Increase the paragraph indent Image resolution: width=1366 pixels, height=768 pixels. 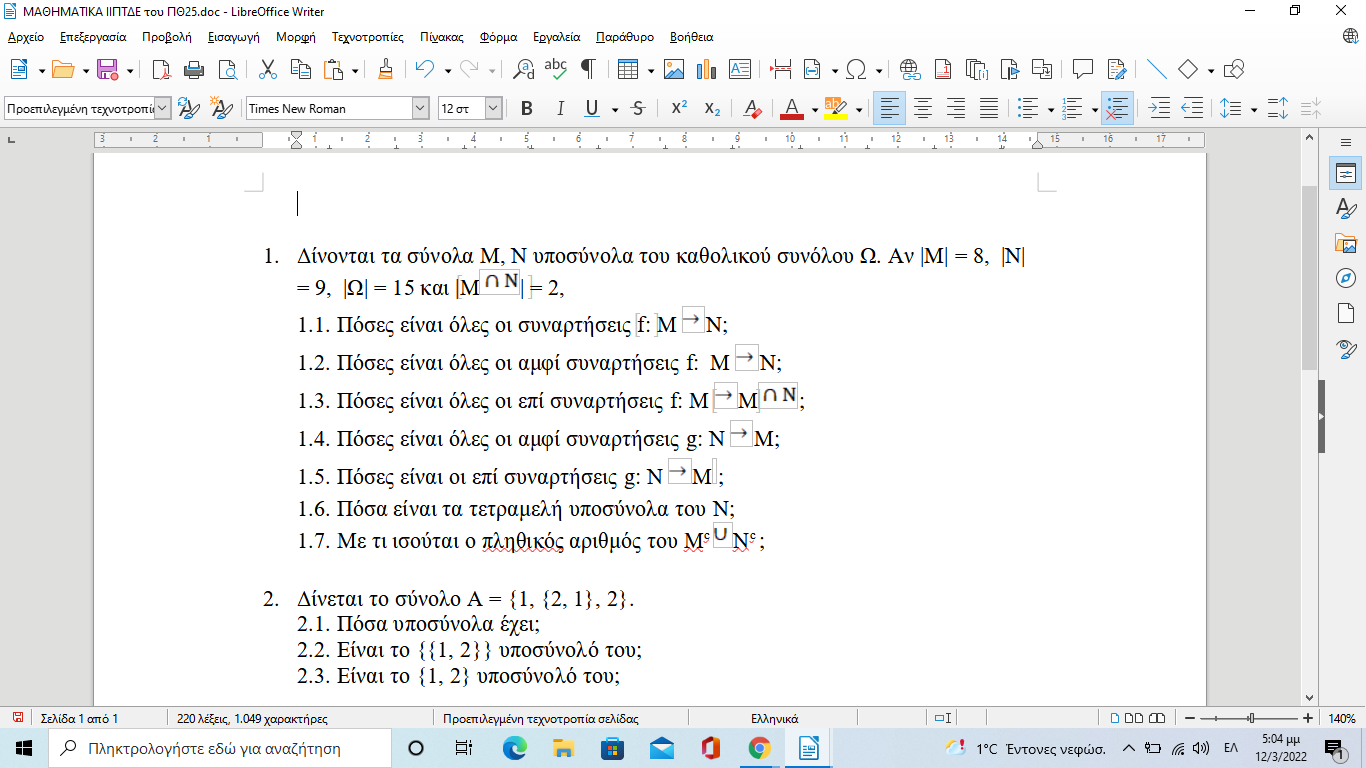click(x=1159, y=108)
